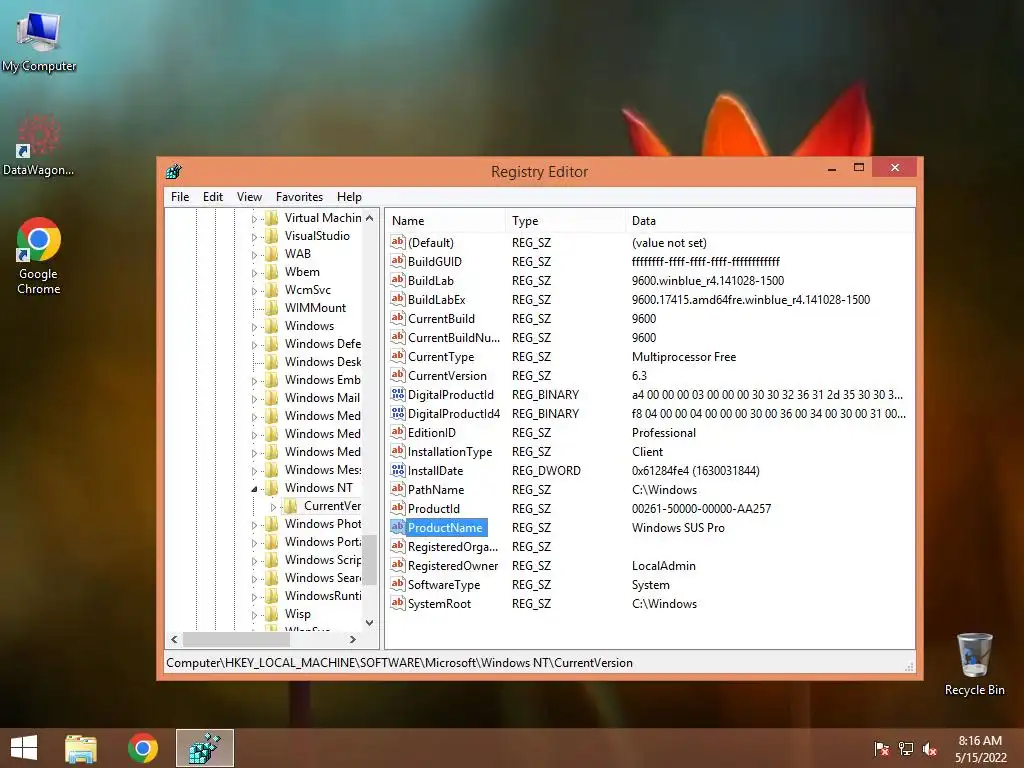The width and height of the screenshot is (1024, 768).
Task: Select the WindowsRuntime key
Action: 322,596
